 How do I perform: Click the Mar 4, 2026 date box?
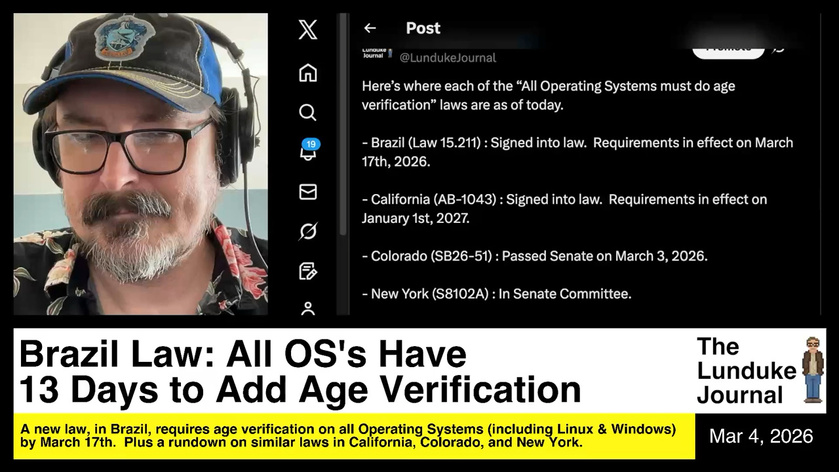point(761,437)
